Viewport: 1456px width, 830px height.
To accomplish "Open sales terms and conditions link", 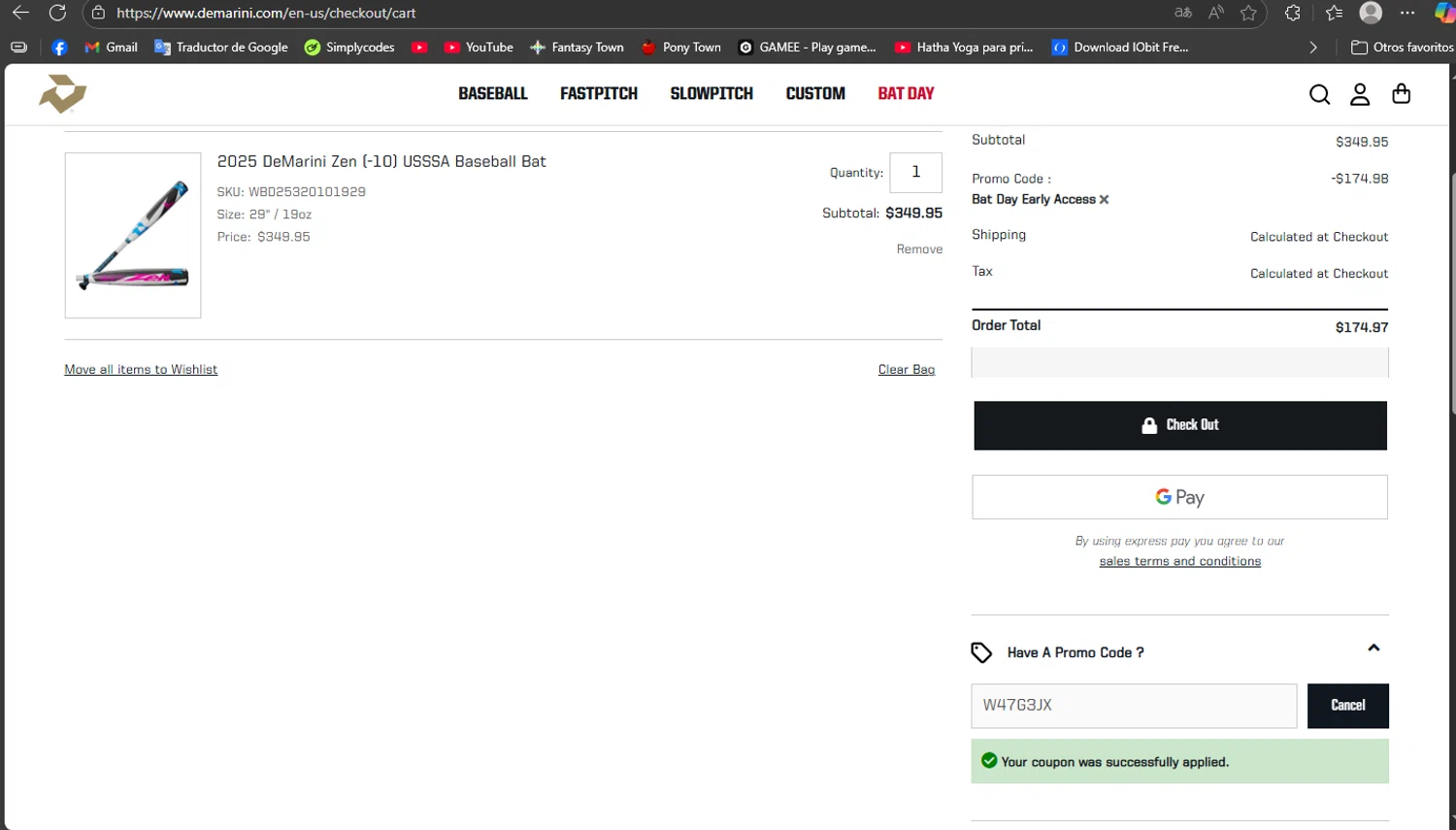I will tap(1180, 561).
